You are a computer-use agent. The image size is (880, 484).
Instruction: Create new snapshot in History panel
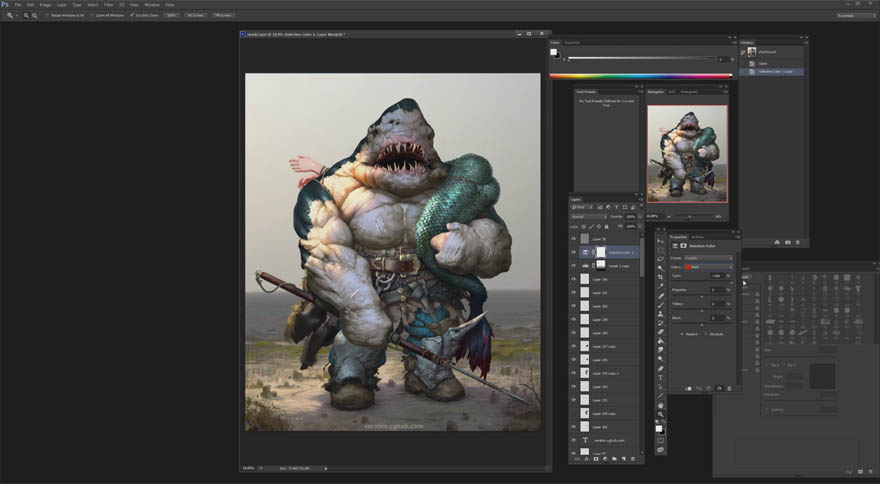point(787,242)
